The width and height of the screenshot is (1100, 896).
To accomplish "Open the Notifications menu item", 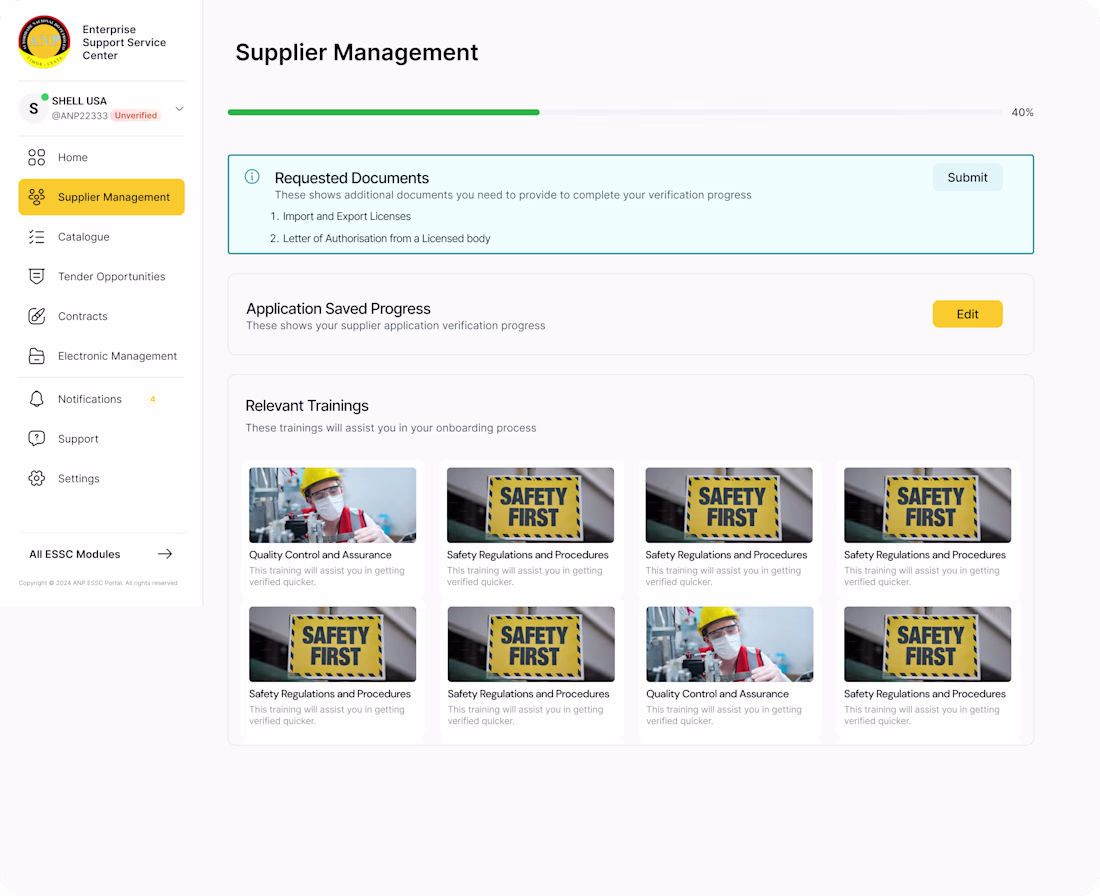I will 102,399.
